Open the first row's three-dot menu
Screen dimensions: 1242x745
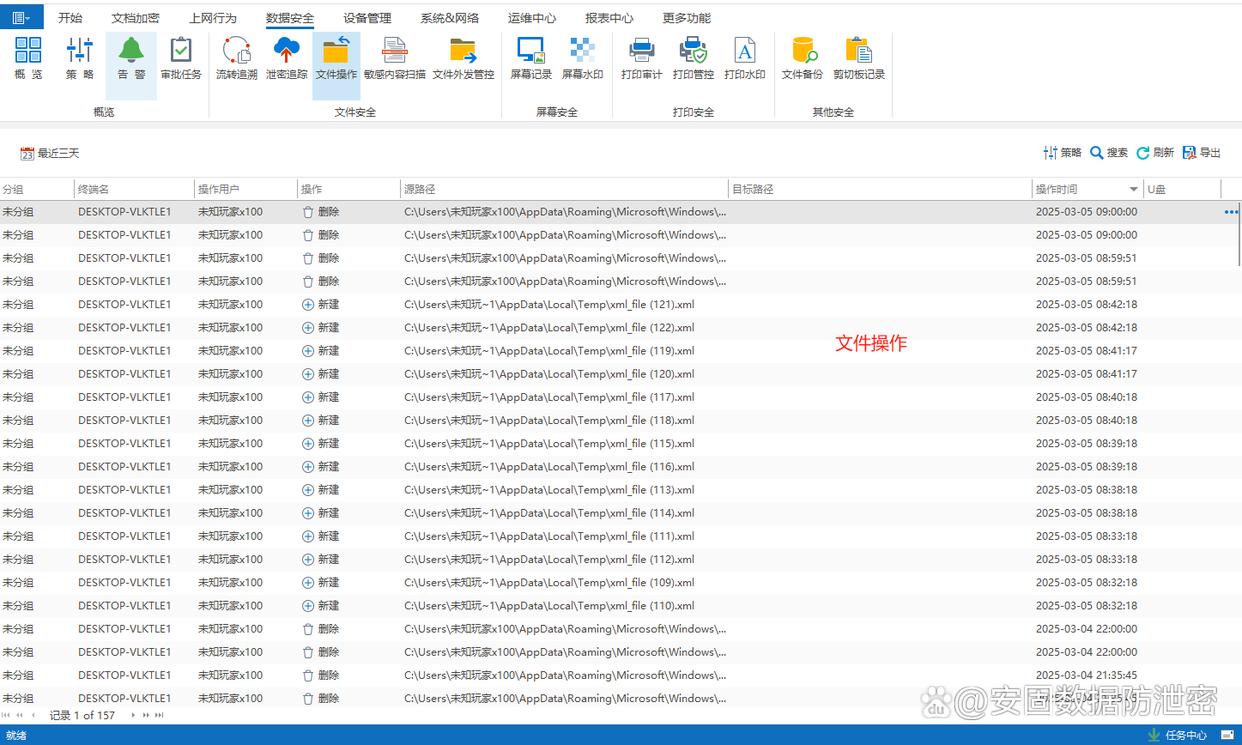coord(1230,212)
